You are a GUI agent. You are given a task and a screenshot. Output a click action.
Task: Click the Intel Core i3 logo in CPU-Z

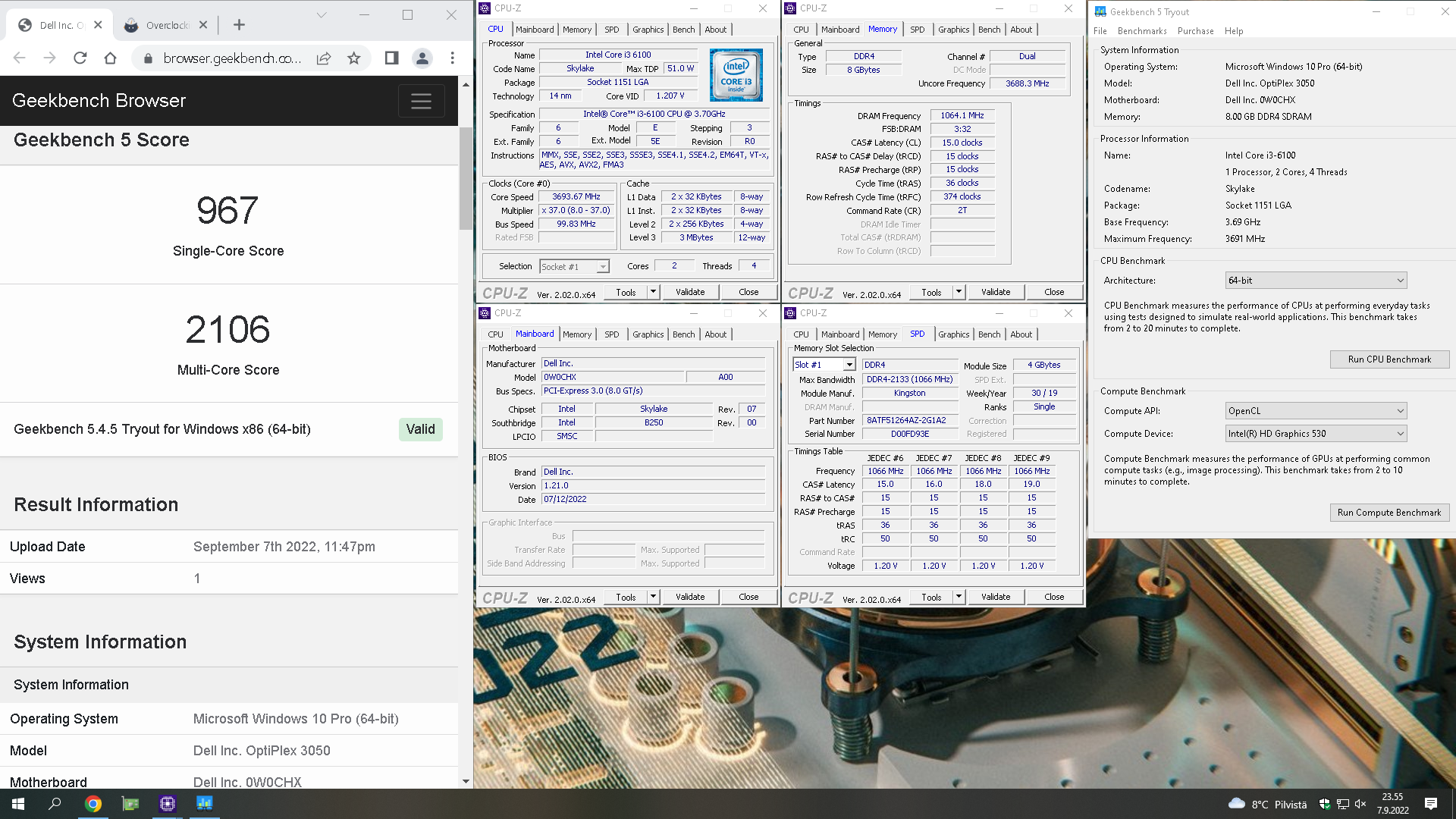coord(736,75)
